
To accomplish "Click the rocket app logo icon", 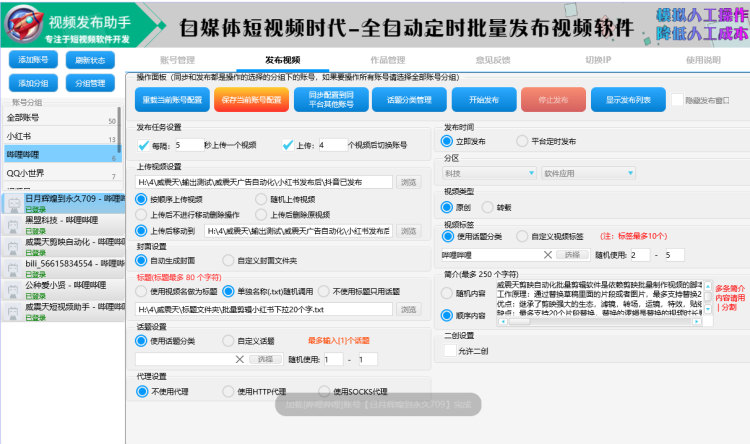I will click(24, 23).
